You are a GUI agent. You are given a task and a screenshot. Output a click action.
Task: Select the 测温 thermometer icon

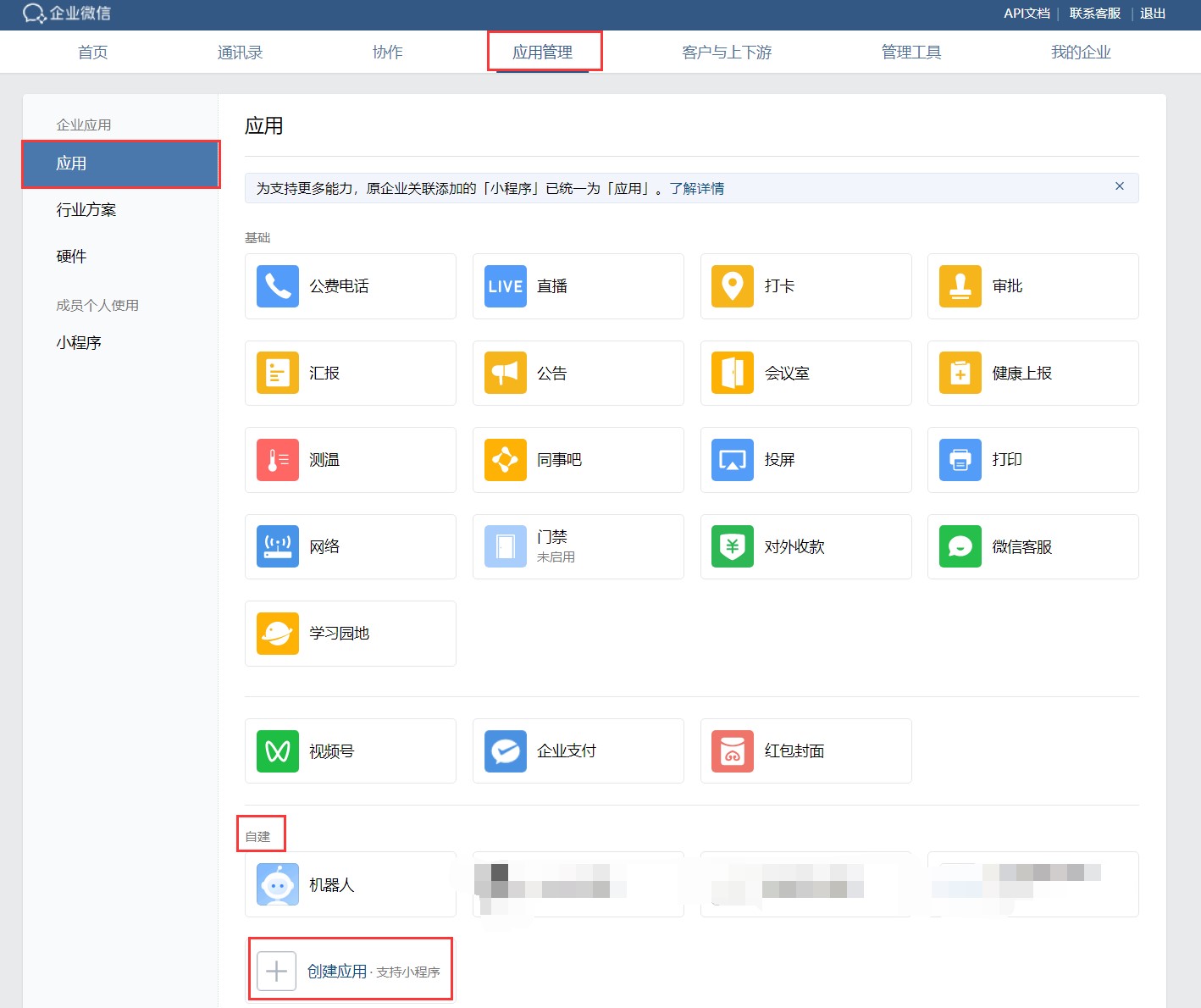click(278, 460)
